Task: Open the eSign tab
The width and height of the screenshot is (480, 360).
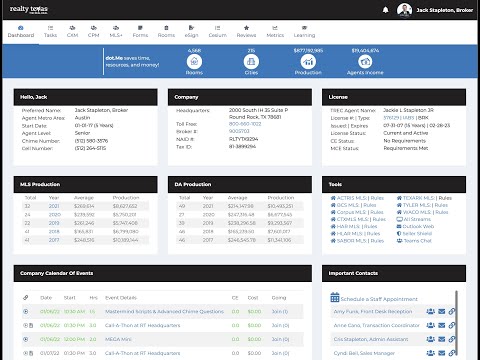Action: click(191, 32)
